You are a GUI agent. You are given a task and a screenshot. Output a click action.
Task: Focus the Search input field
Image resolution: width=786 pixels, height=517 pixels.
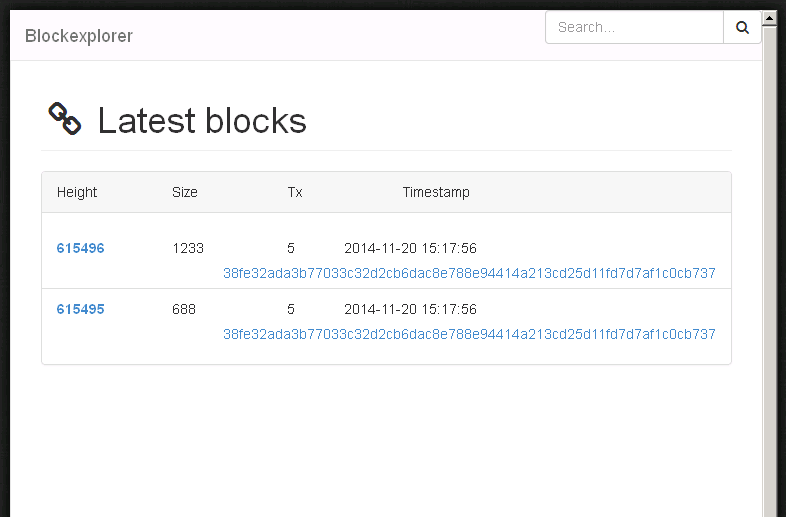pos(634,28)
